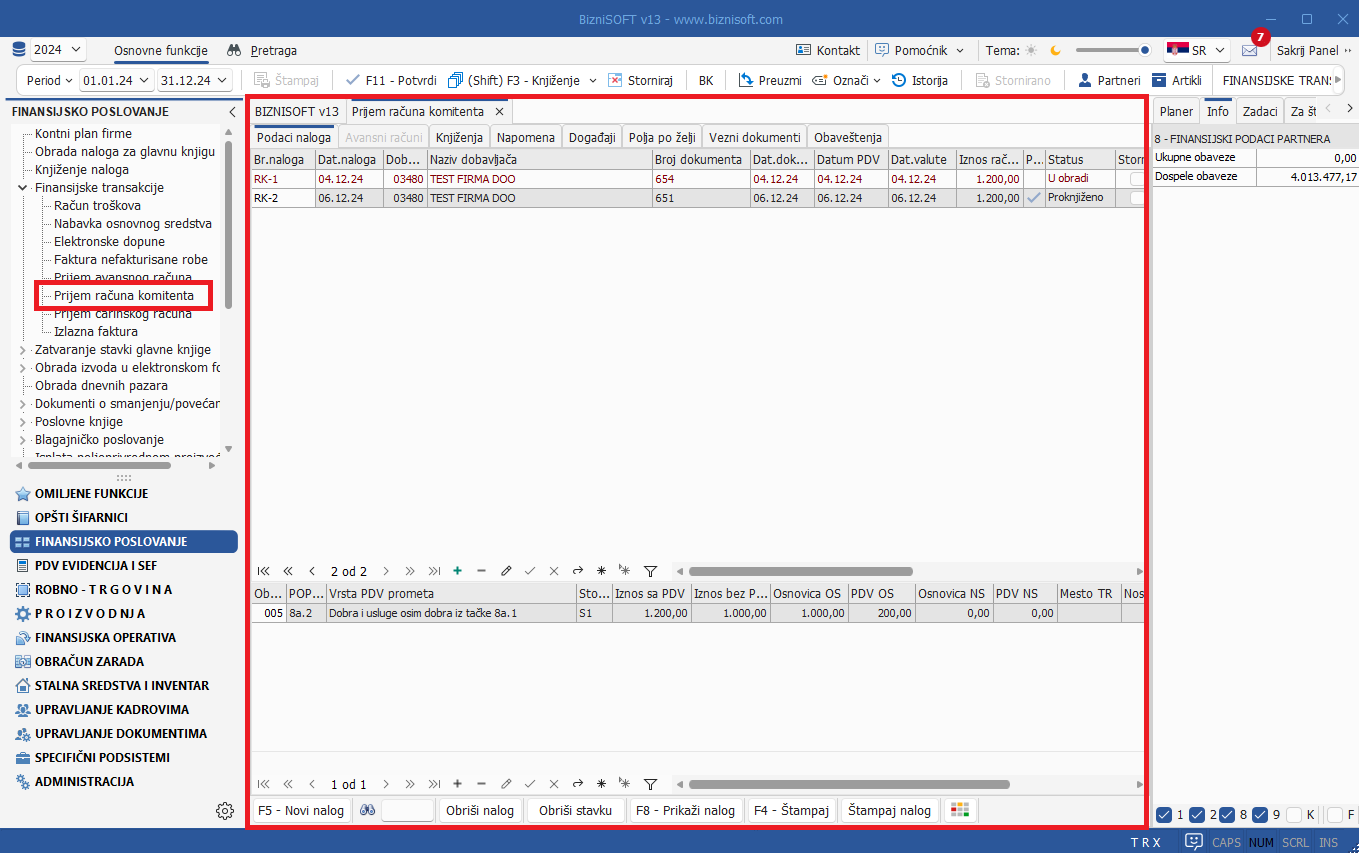Viewport: 1359px width, 853px height.
Task: Open the SR language dropdown
Action: [1196, 50]
